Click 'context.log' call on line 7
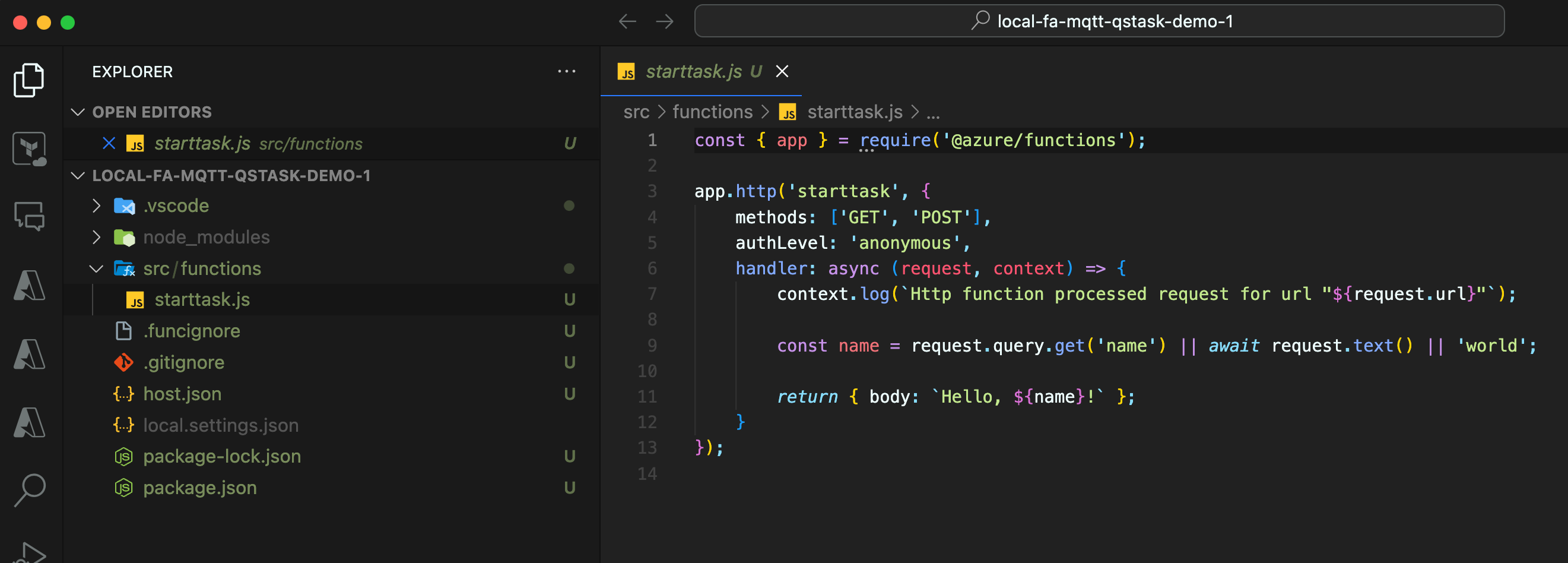1568x563 pixels. click(833, 295)
